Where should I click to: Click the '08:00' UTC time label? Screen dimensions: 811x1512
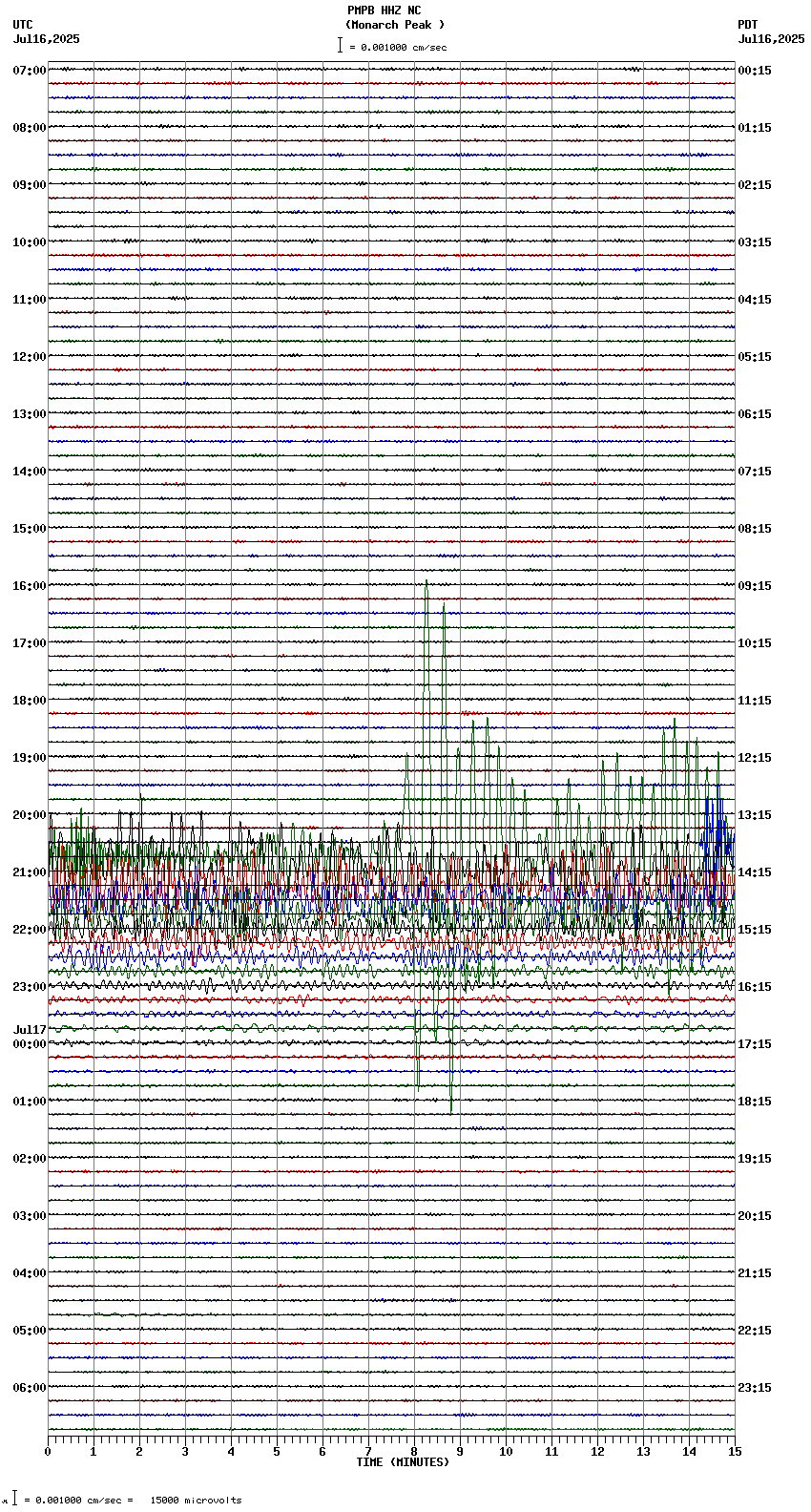[30, 128]
